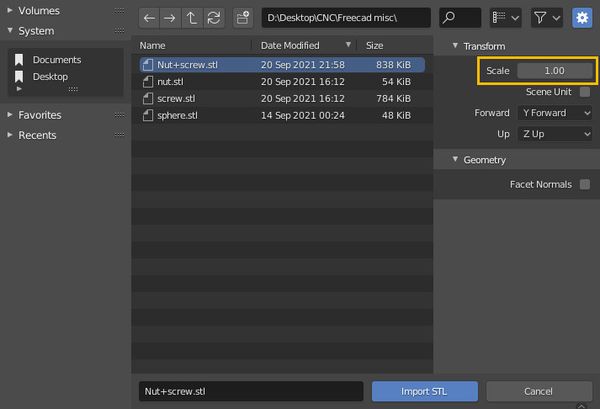Enable the Scene Unit checkbox
Screen dimensions: 600x409
[x=585, y=92]
